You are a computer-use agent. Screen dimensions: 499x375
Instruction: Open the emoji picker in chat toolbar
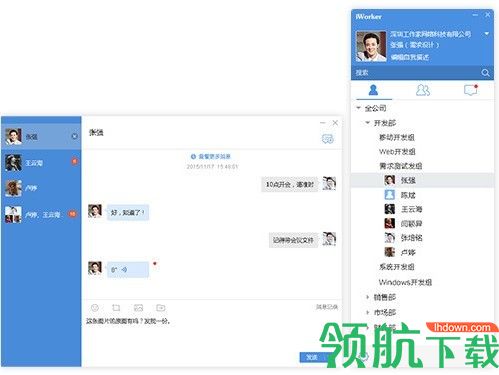95,308
